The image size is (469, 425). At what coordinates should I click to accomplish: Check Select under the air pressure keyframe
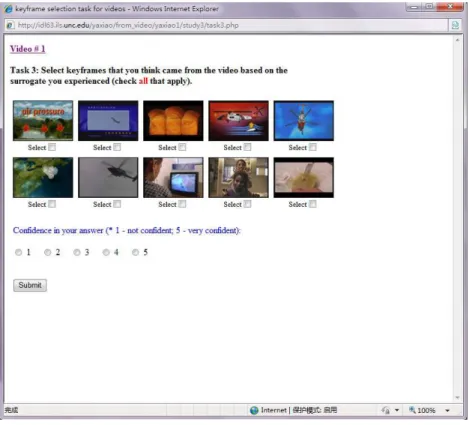click(52, 147)
